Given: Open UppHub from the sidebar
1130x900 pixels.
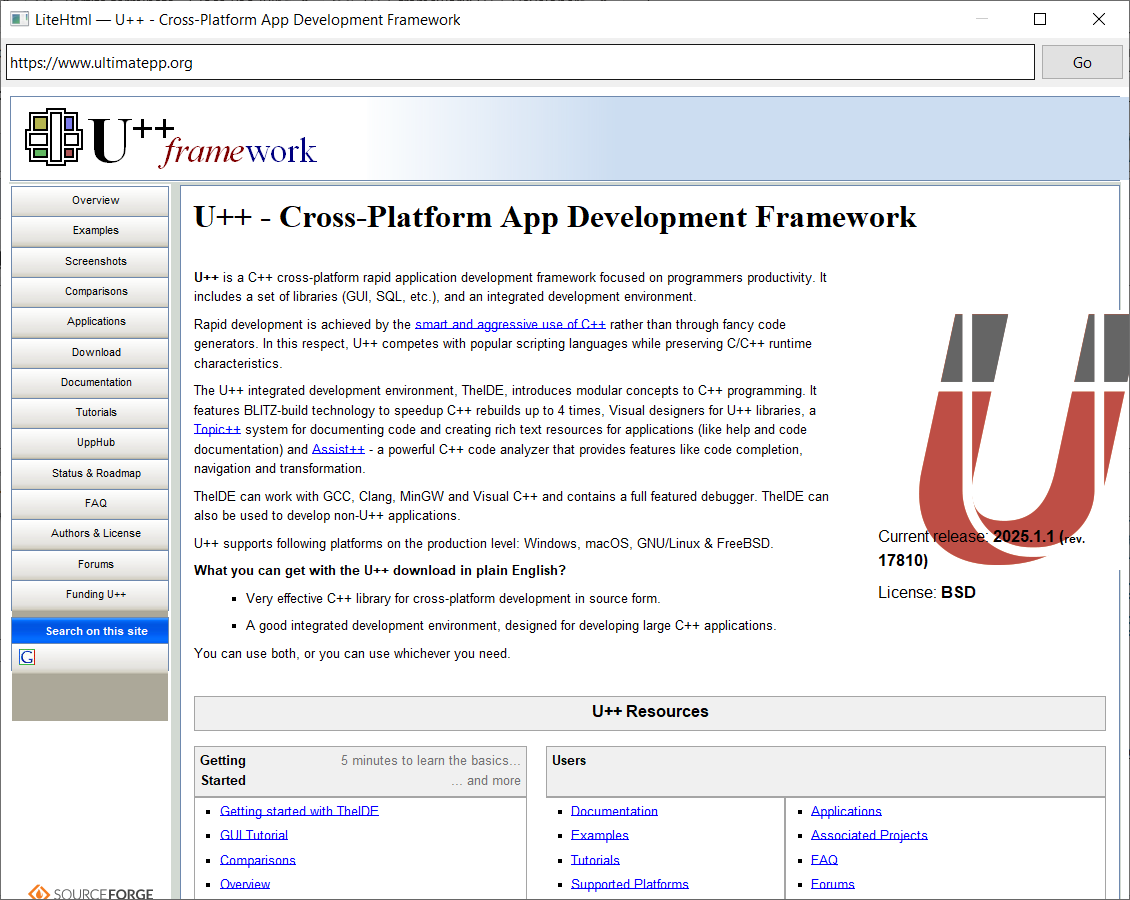Looking at the screenshot, I should (90, 443).
